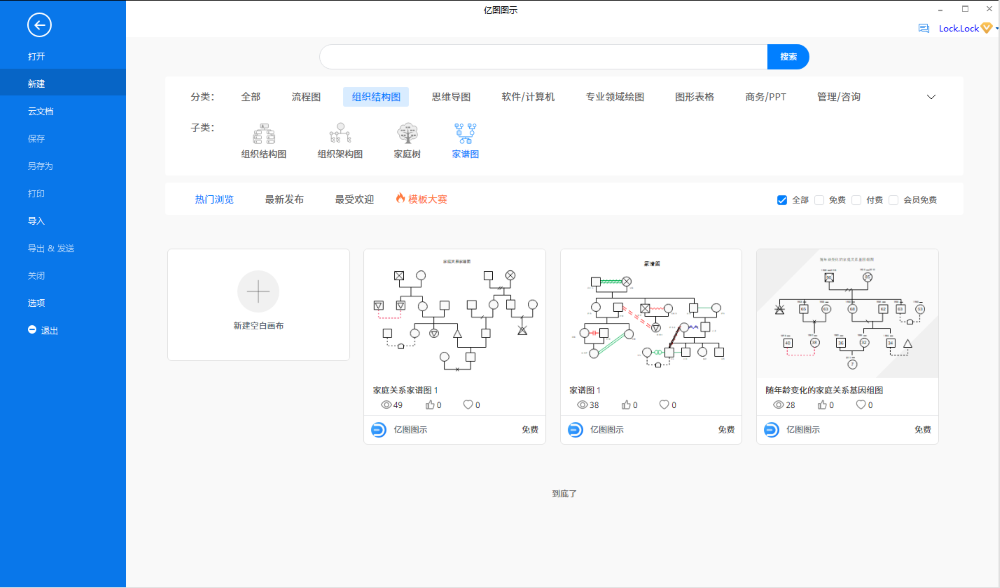Enable the 会员免费 checkbox filter
Image resolution: width=1000 pixels, height=588 pixels.
tap(893, 200)
